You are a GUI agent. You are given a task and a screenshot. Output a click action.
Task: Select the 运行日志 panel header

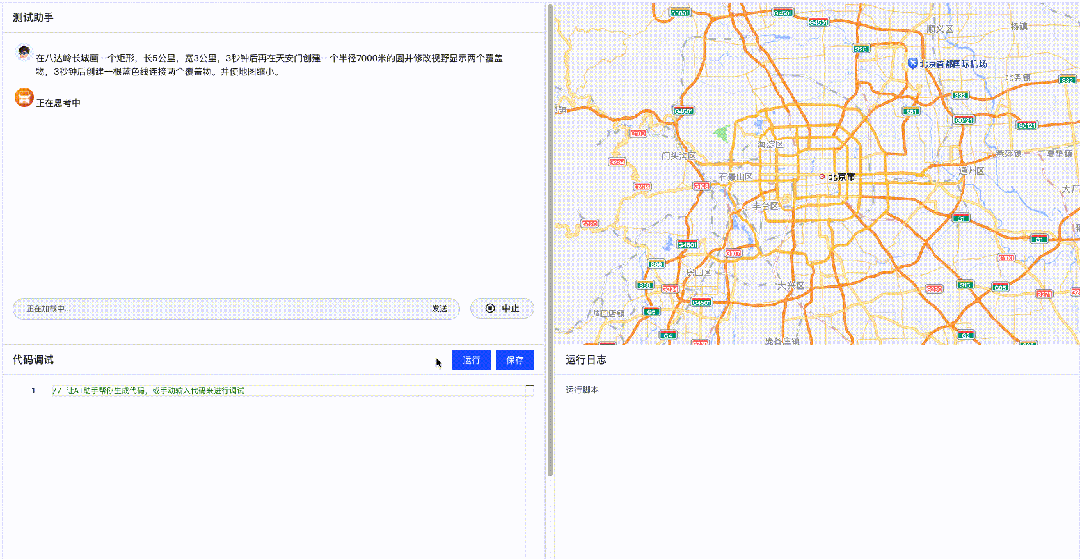click(585, 360)
